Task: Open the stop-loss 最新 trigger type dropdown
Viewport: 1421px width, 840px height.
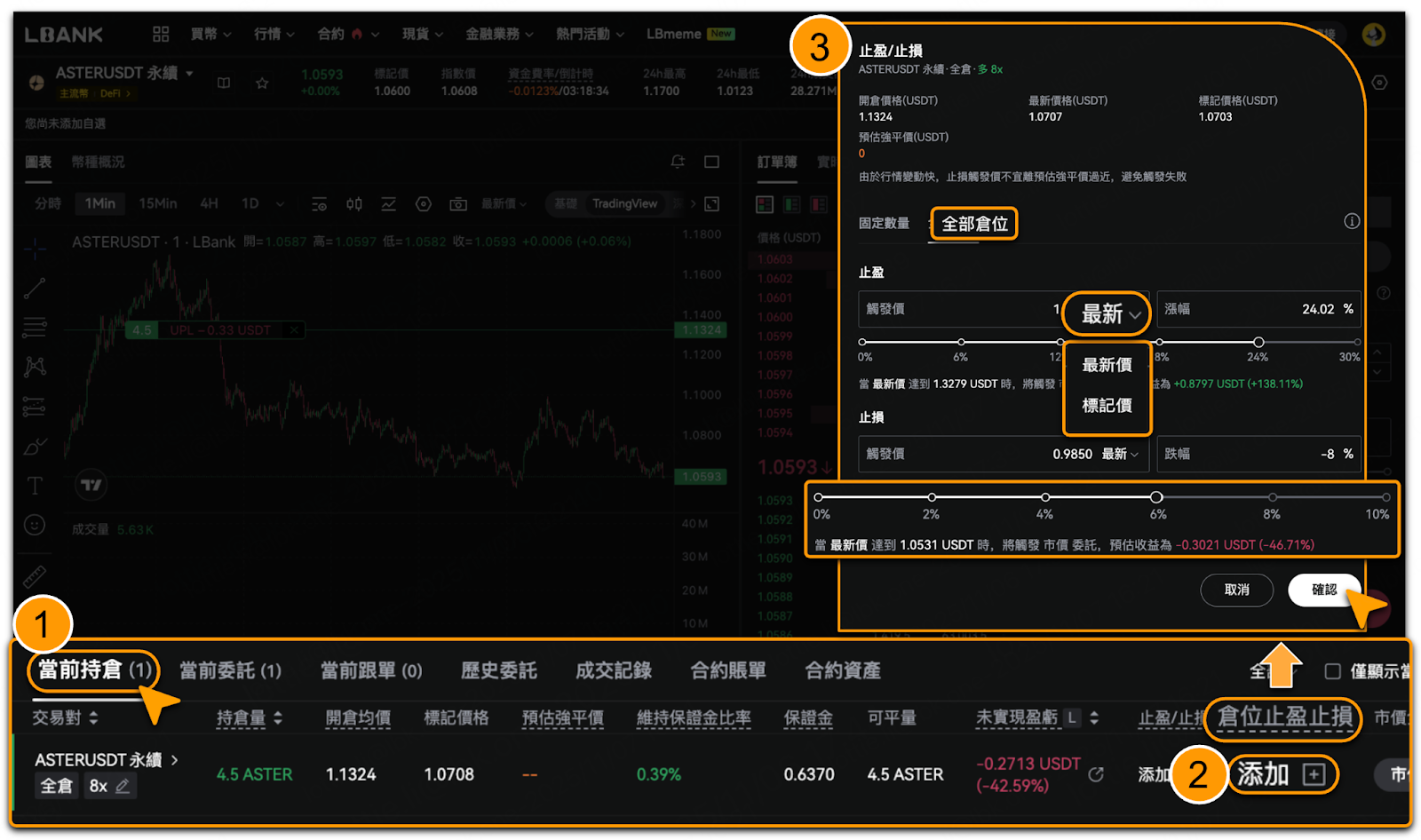Action: coord(1120,454)
